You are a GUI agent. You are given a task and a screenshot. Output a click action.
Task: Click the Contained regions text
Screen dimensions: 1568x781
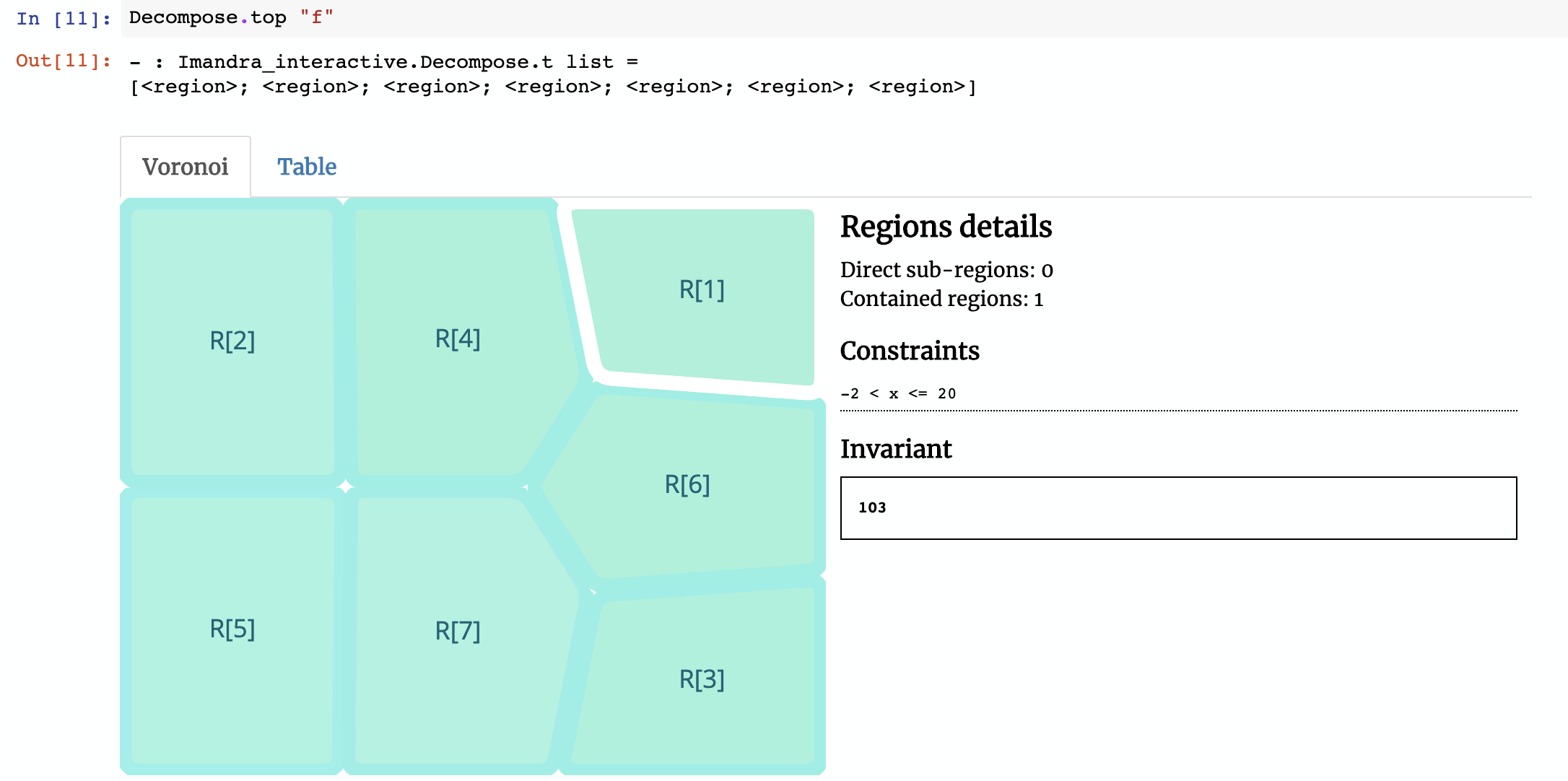point(941,299)
